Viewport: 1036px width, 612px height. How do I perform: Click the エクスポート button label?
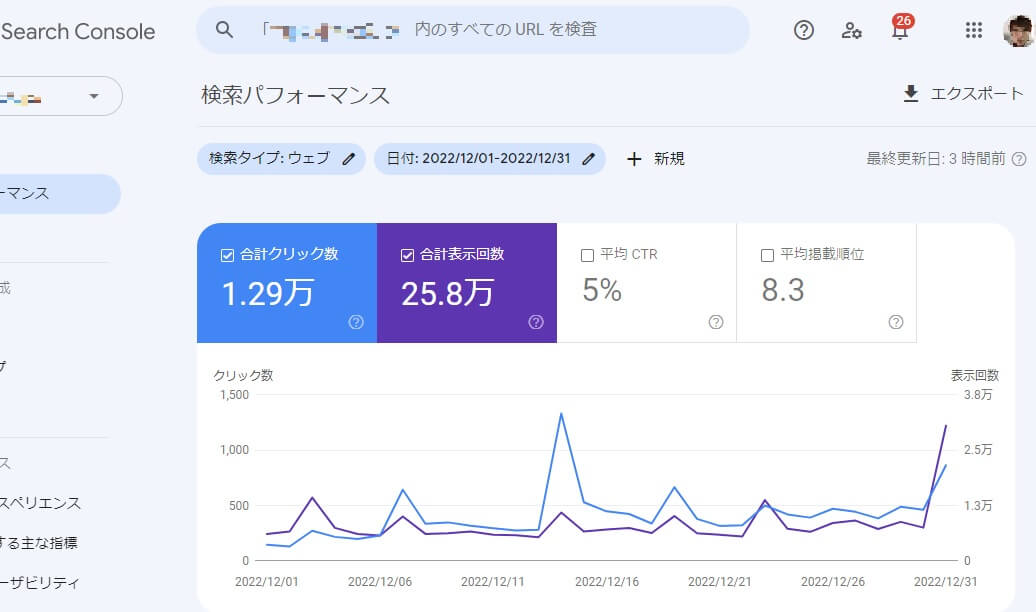[977, 94]
